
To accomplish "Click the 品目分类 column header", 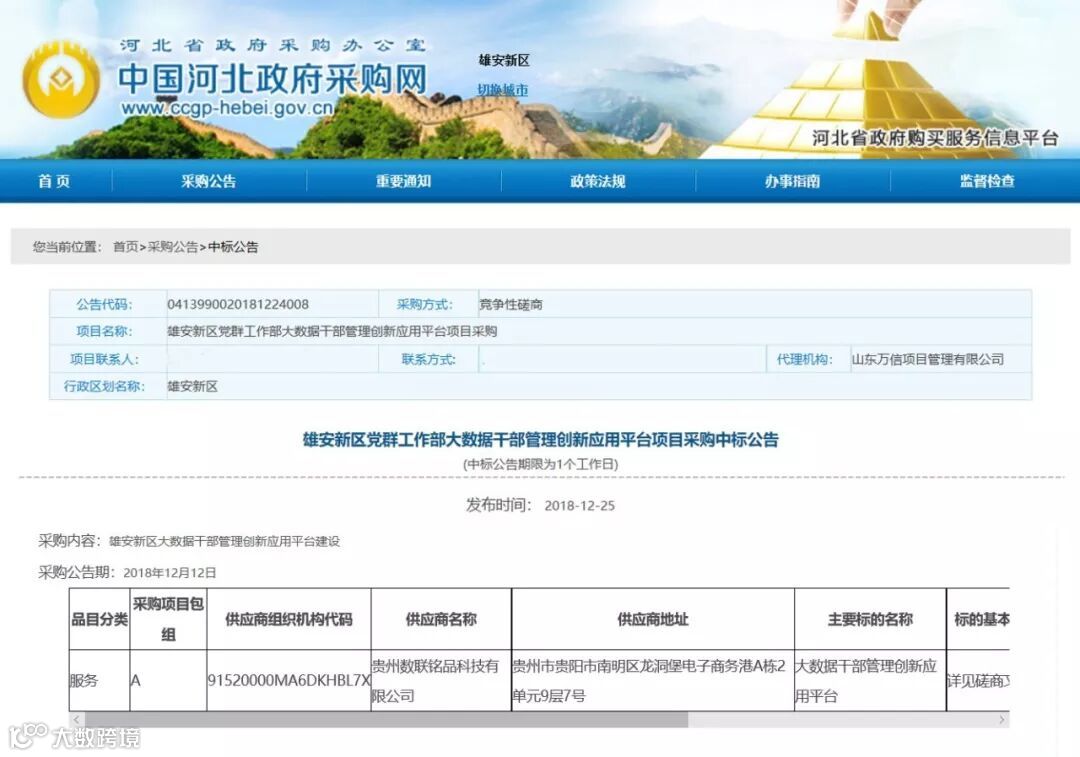I will tap(99, 619).
